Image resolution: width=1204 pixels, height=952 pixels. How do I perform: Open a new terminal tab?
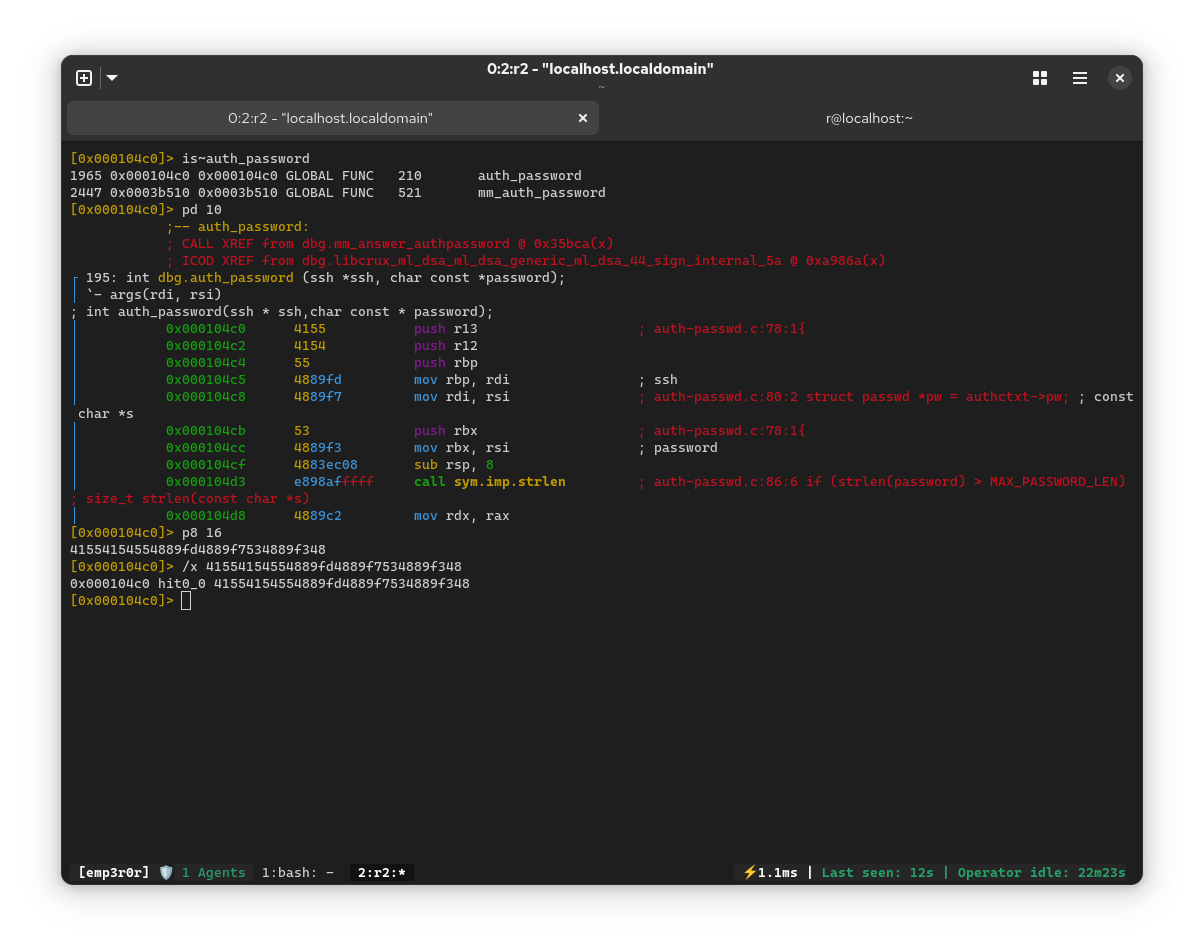pyautogui.click(x=84, y=78)
